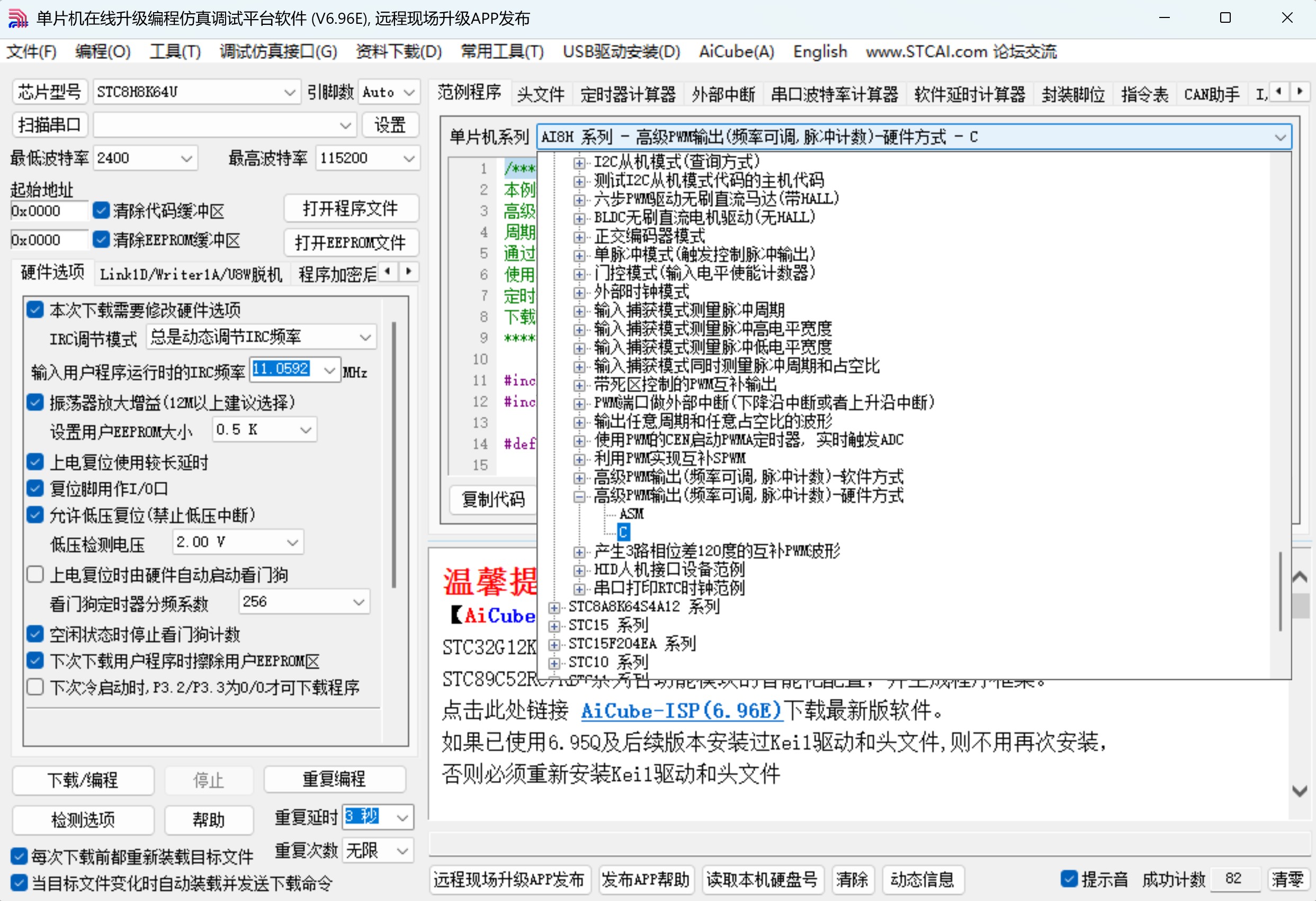This screenshot has height=901, width=1316.
Task: Switch to the 头文件 tab
Action: coord(541,93)
